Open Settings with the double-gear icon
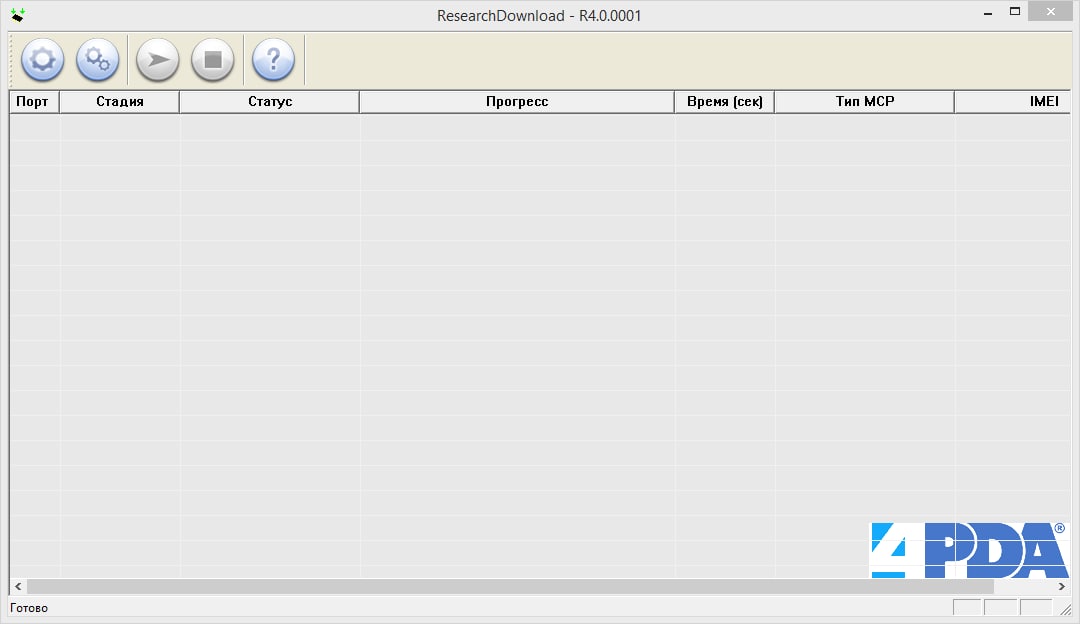The height and width of the screenshot is (624, 1080). coord(98,60)
